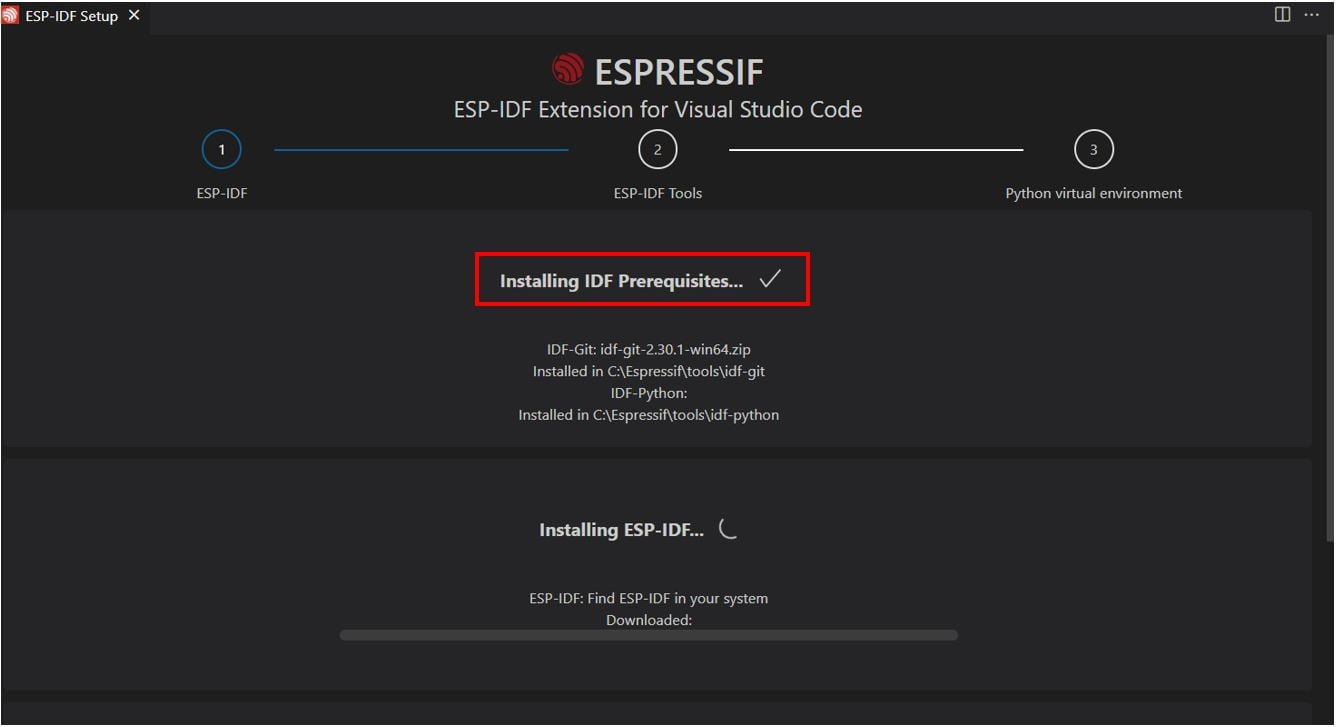
Task: Select the ESP-IDF step label
Action: (221, 192)
